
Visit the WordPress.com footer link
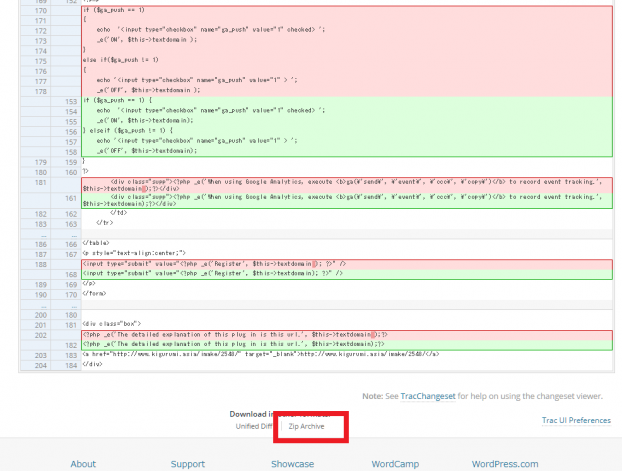coord(505,464)
